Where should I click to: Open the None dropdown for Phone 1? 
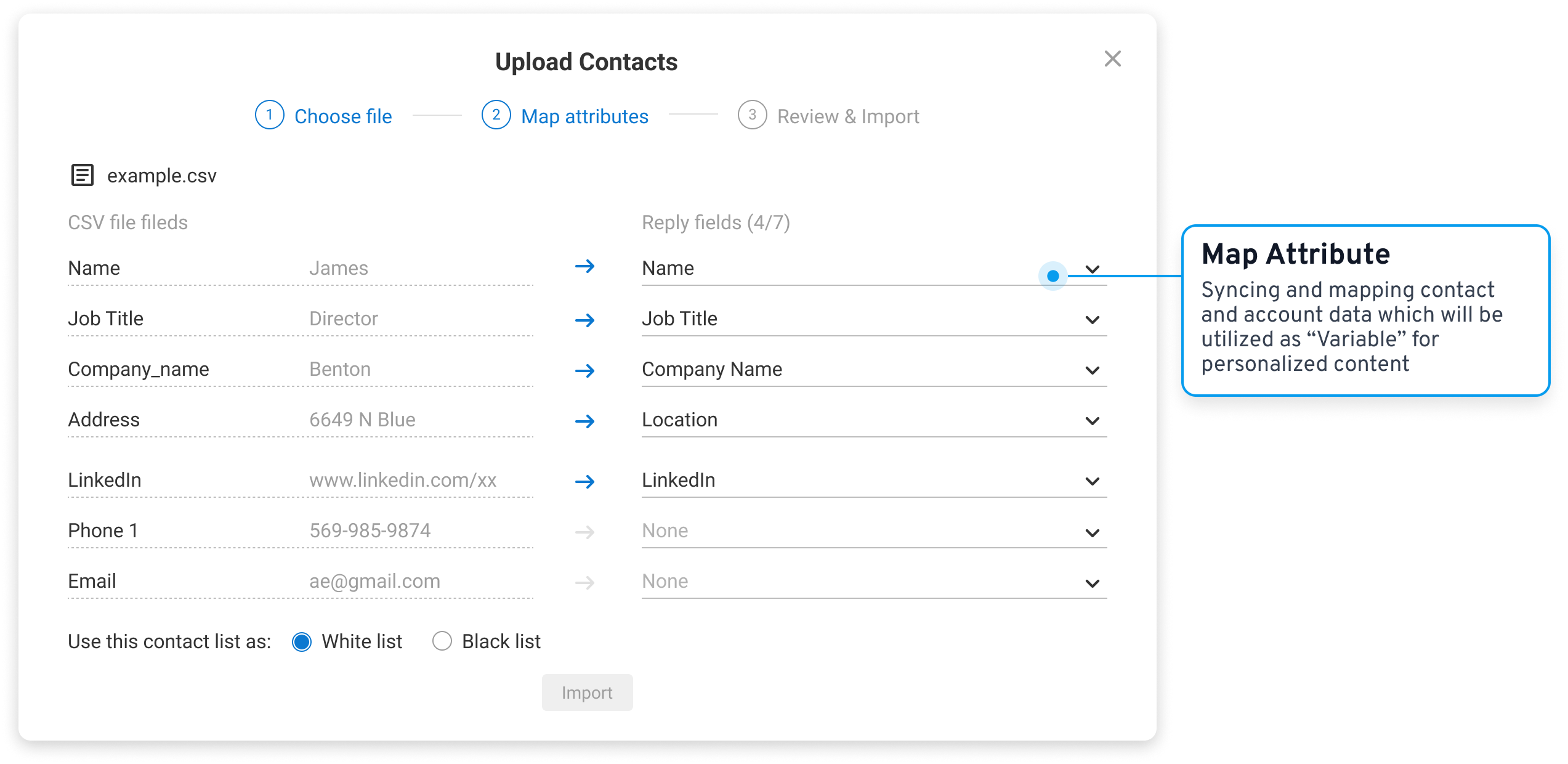pos(1092,533)
